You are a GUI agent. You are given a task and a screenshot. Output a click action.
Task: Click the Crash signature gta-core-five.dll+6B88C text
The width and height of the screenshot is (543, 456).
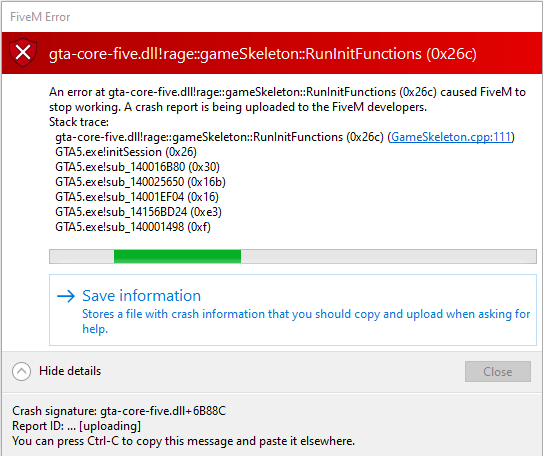click(119, 411)
